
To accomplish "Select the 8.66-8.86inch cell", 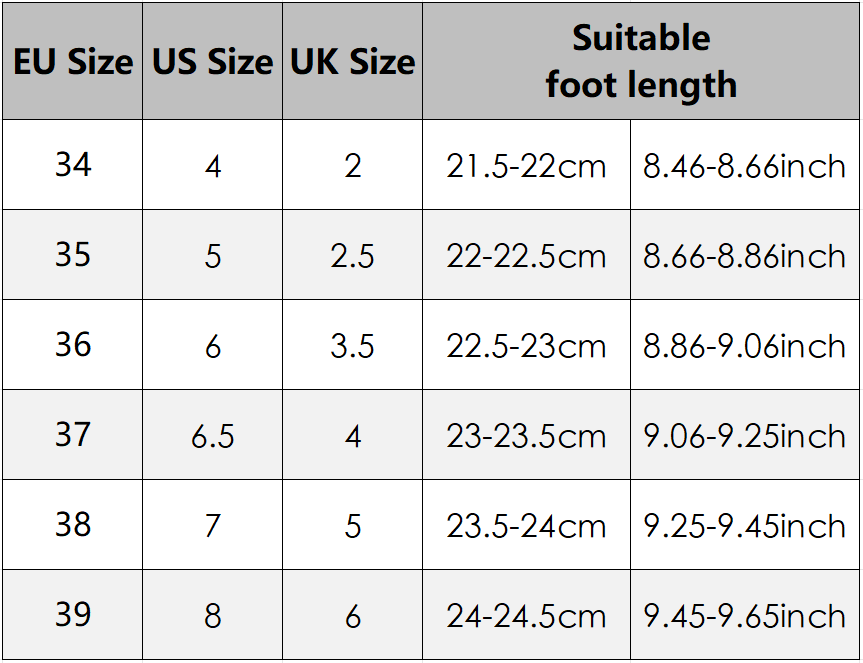I will point(744,256).
